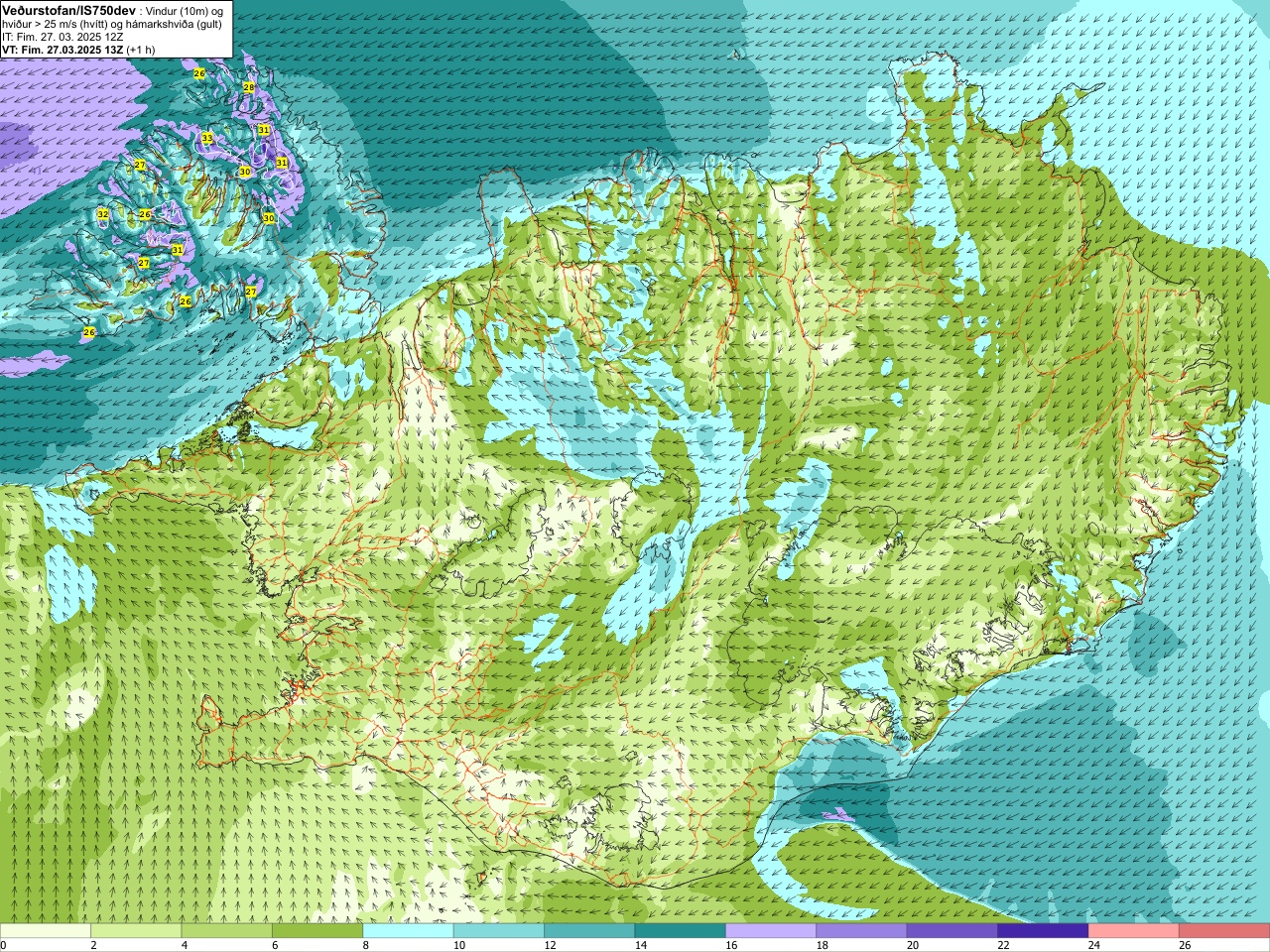The height and width of the screenshot is (952, 1270).
Task: Click the legend scale label 18
Action: coord(822,945)
